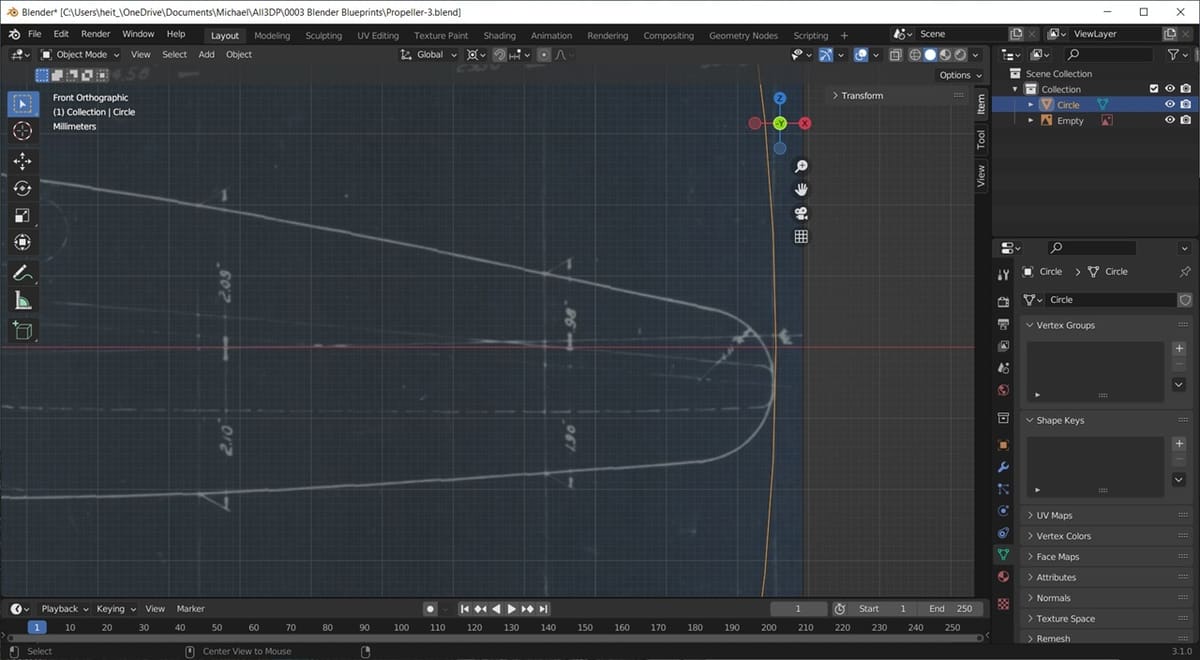1200x660 pixels.
Task: Open the Tool properties tab
Action: (x=1004, y=274)
